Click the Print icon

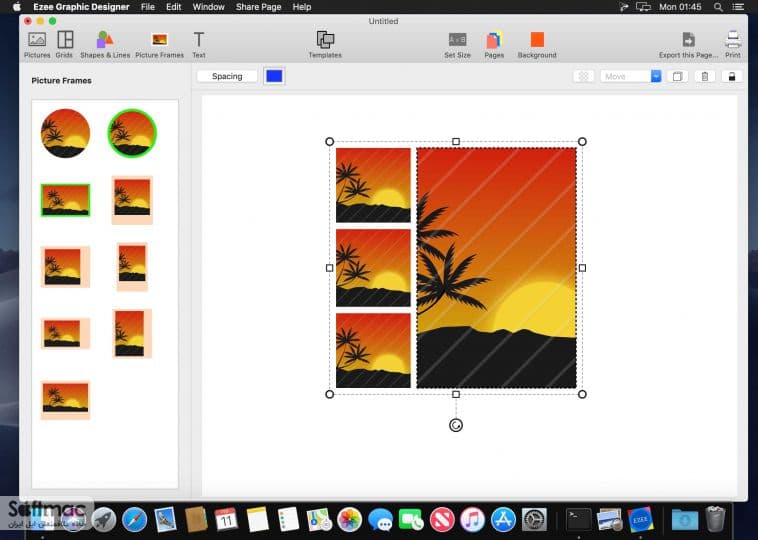point(733,45)
